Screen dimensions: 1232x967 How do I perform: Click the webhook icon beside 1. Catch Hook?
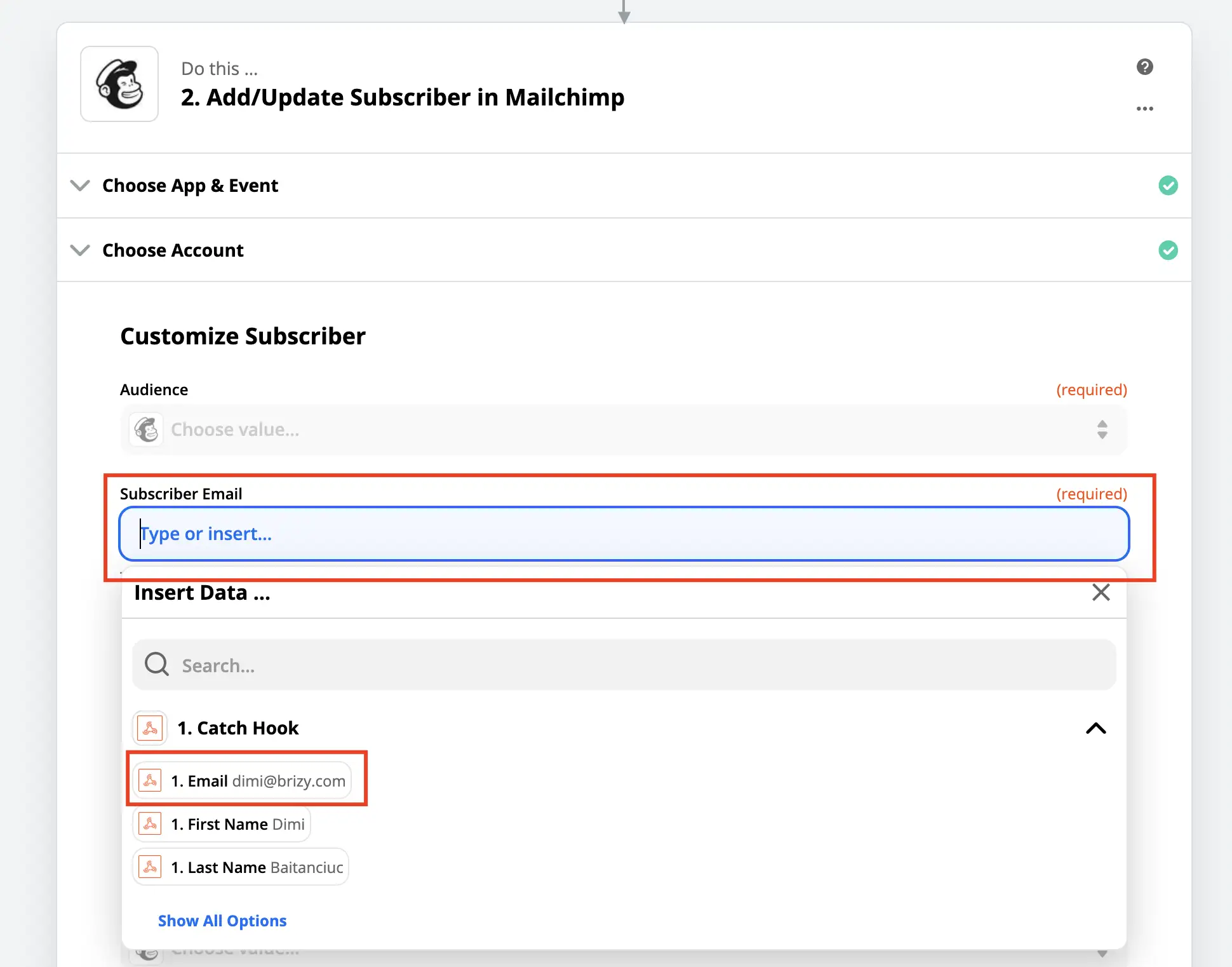[x=151, y=728]
